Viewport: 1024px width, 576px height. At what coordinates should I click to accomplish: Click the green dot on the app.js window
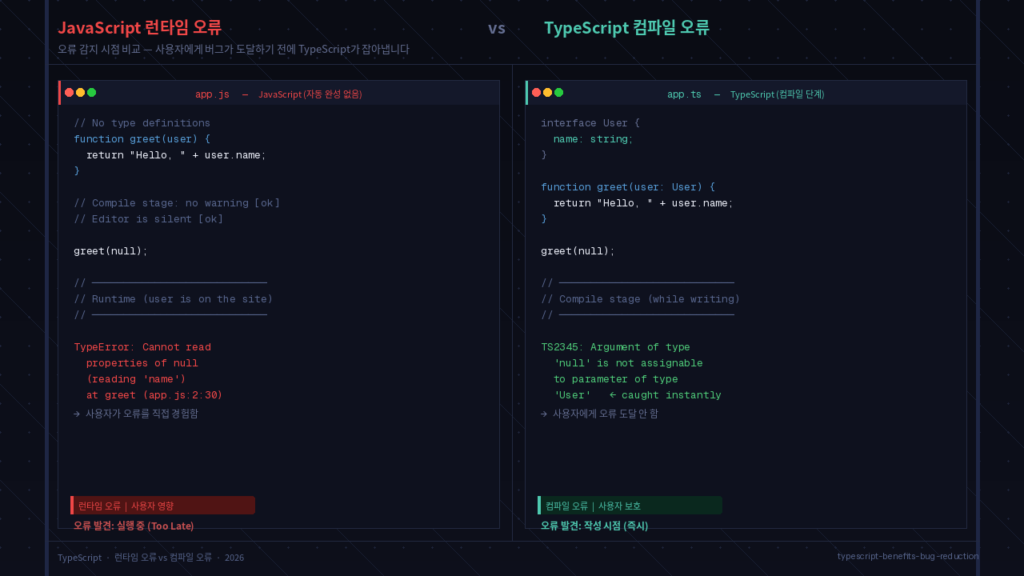[92, 92]
